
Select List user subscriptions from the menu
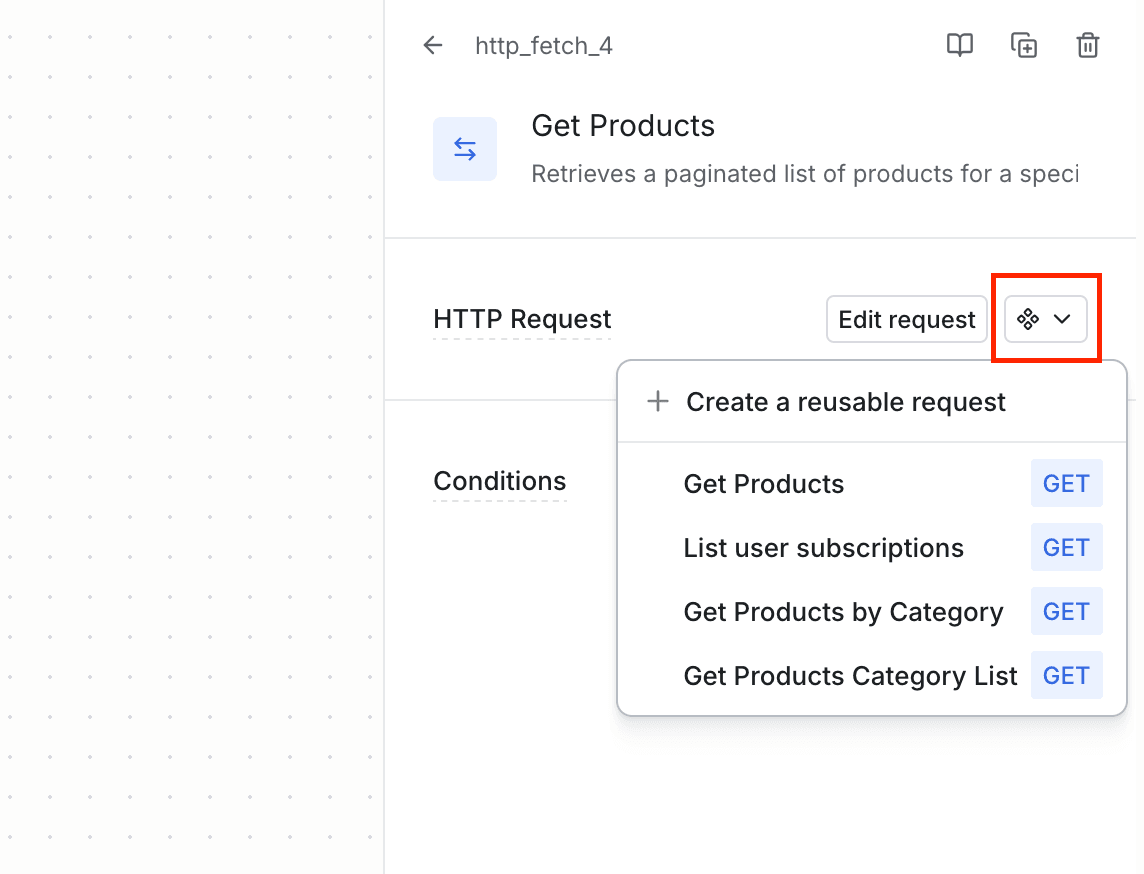click(x=823, y=547)
